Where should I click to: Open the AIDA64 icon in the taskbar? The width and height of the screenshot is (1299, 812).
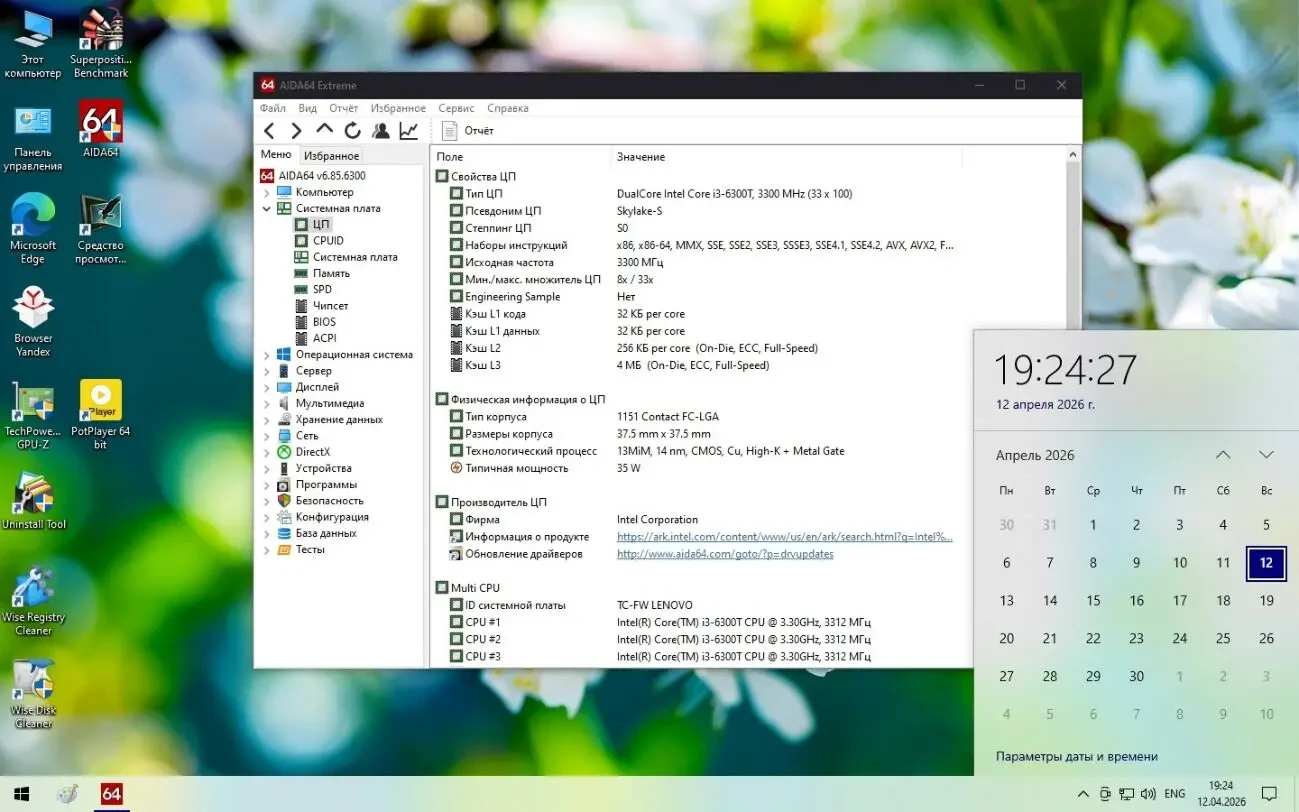click(110, 794)
